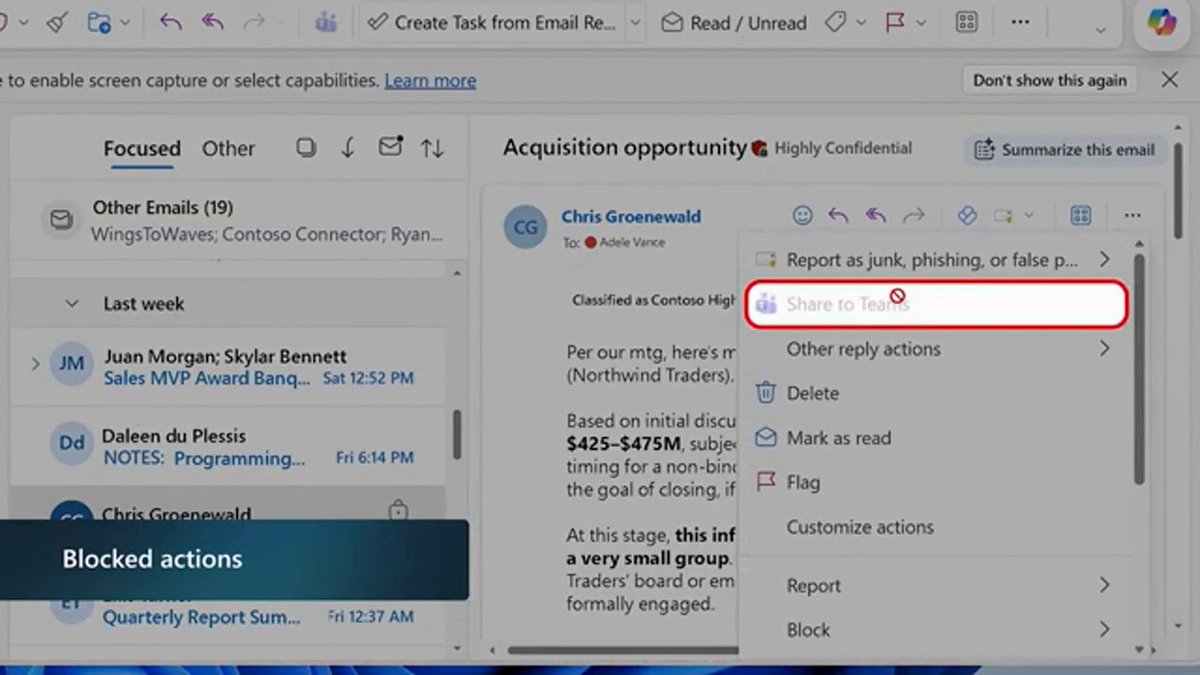The width and height of the screenshot is (1200, 675).
Task: Click the message list scroll-up arrow
Action: [x=456, y=273]
